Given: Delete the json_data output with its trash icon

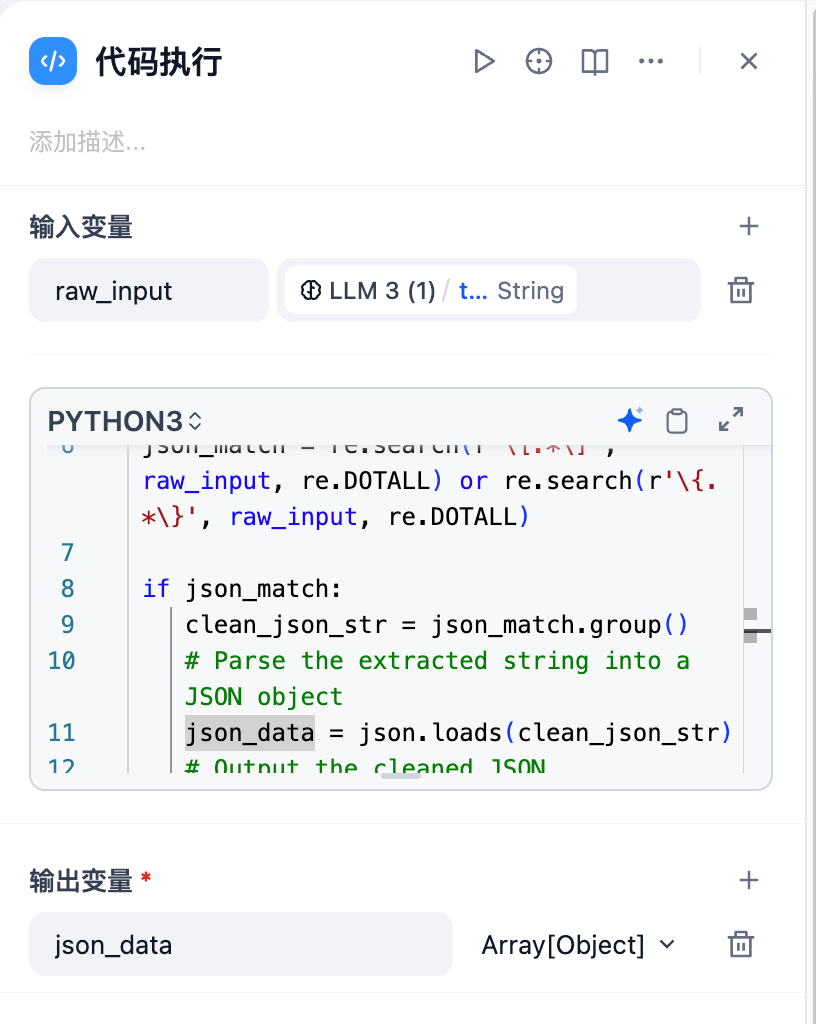Looking at the screenshot, I should pyautogui.click(x=741, y=944).
